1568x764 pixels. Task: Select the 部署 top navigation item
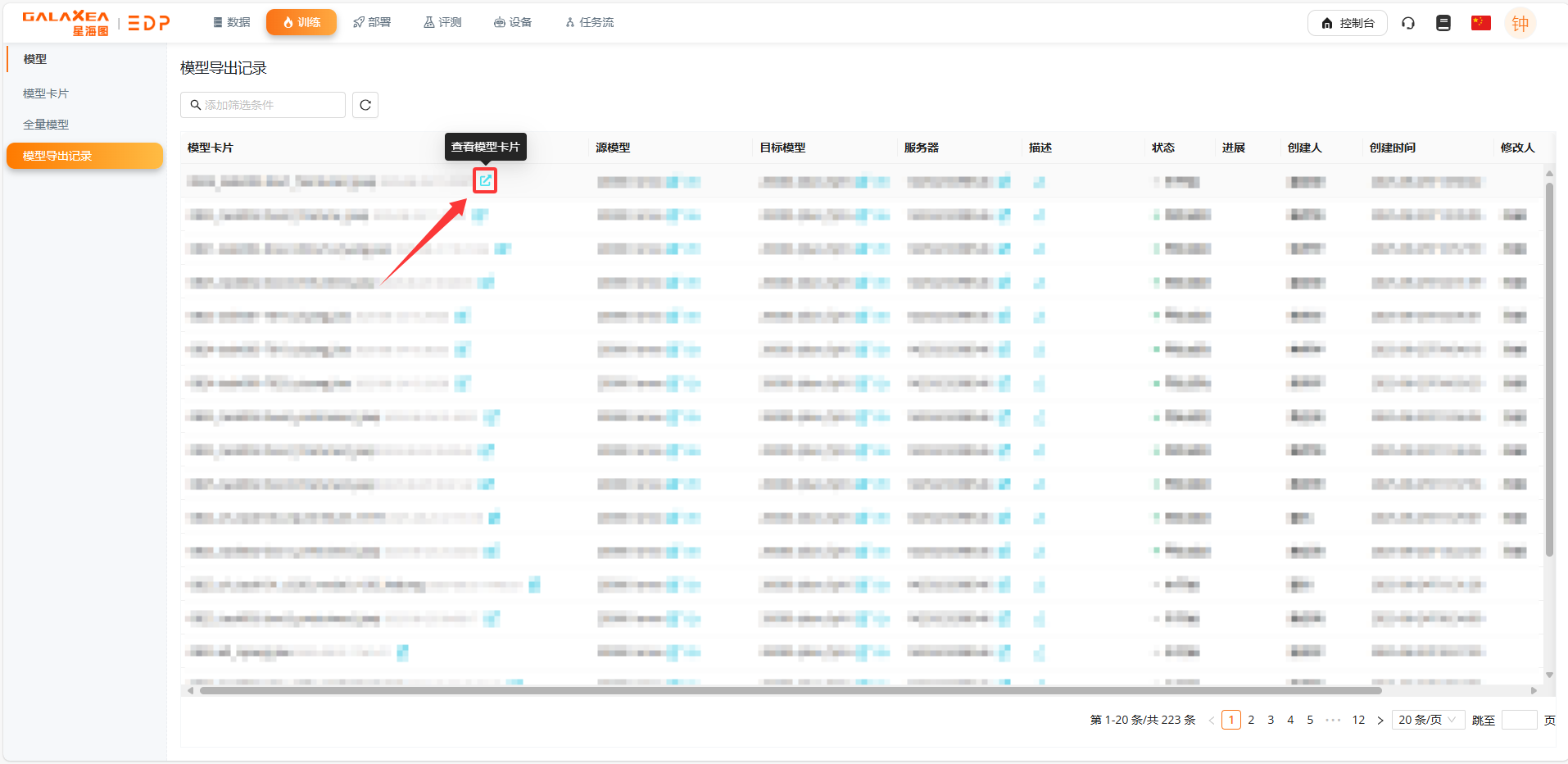coord(372,22)
